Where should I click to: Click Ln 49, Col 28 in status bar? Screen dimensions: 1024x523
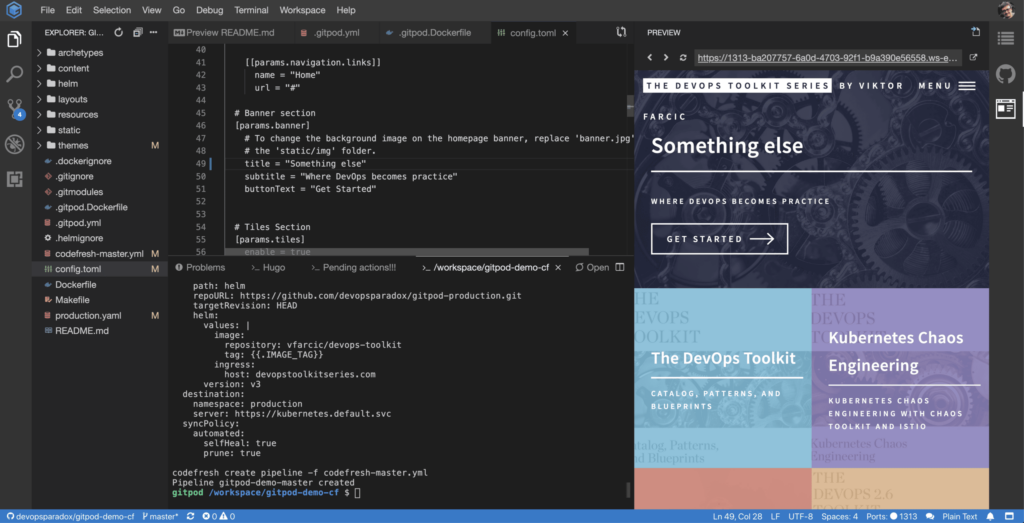[739, 516]
